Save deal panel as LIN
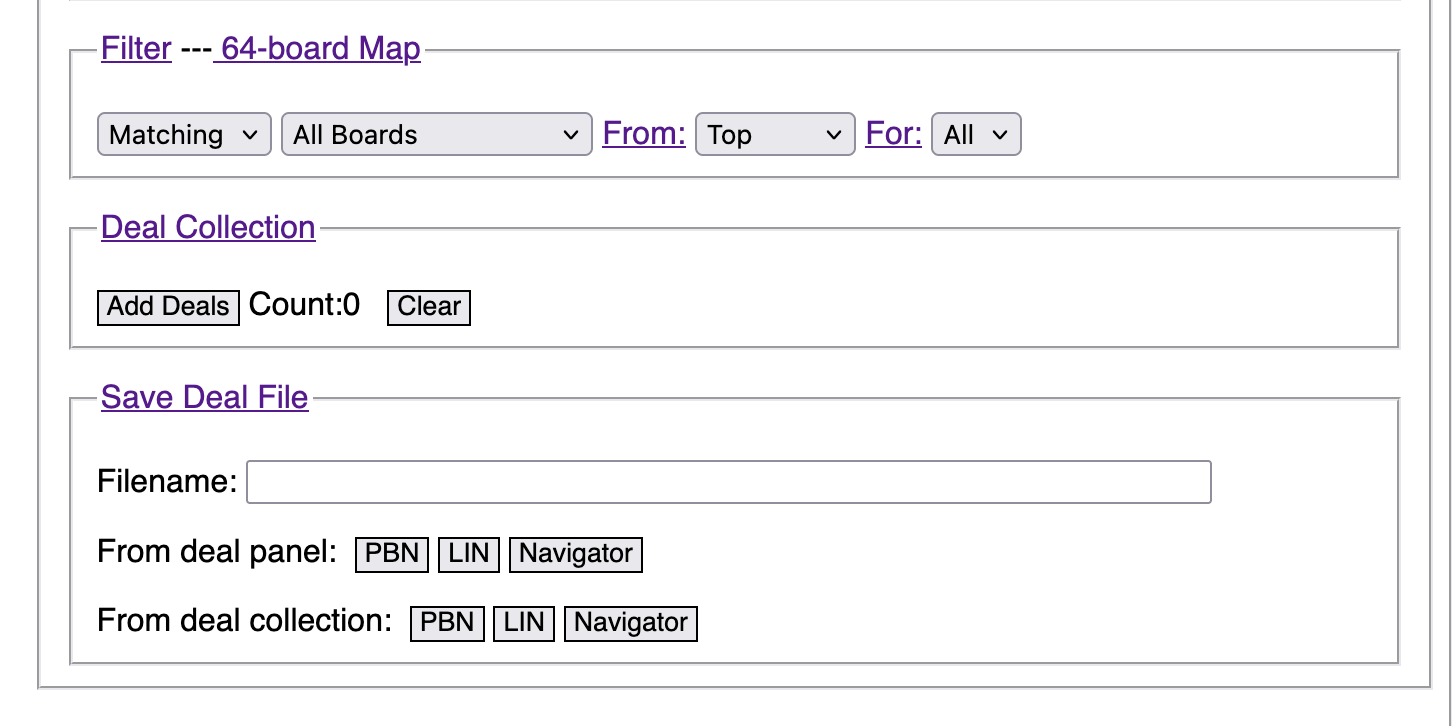Screen dimensions: 1452x726 tap(469, 554)
